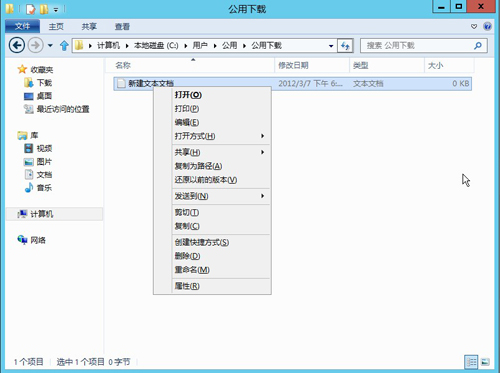Screen dimensions: 500x373
Task: Go up one folder level
Action: [64, 45]
